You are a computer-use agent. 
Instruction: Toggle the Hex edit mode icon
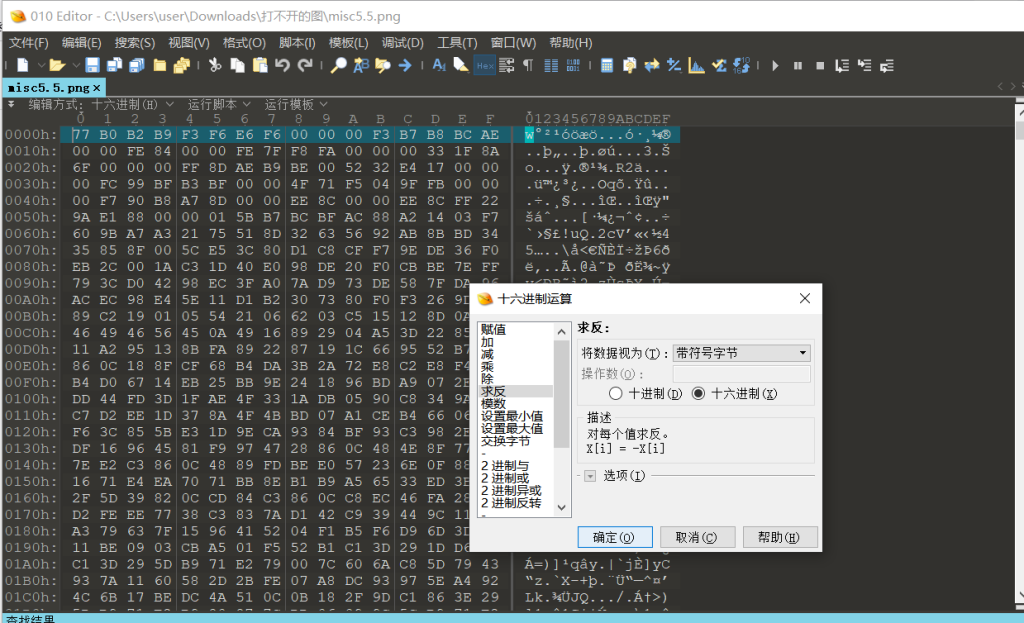coord(484,65)
